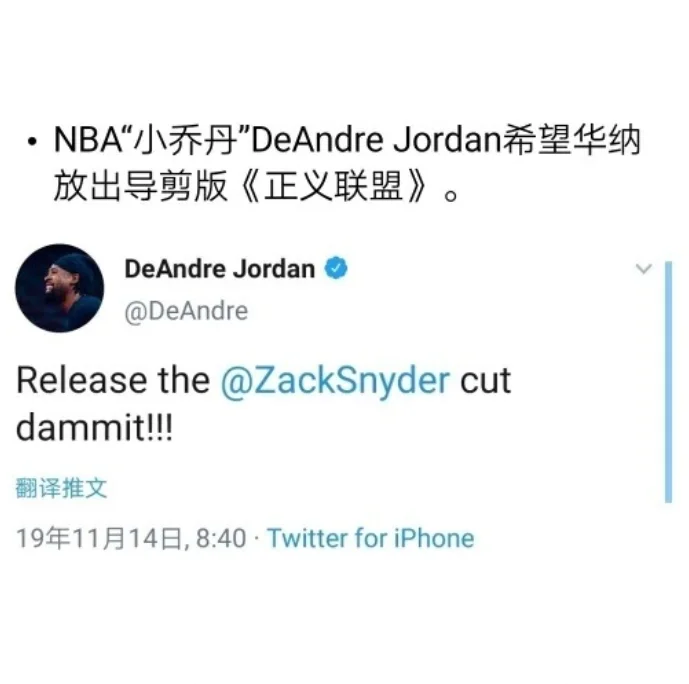
Task: Click the NBA text in the caption
Action: (x=89, y=141)
